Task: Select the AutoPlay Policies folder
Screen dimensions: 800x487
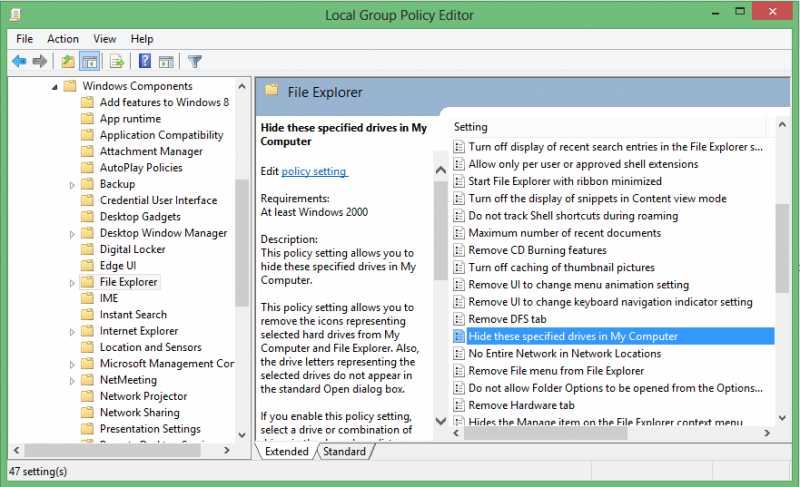Action: [141, 168]
